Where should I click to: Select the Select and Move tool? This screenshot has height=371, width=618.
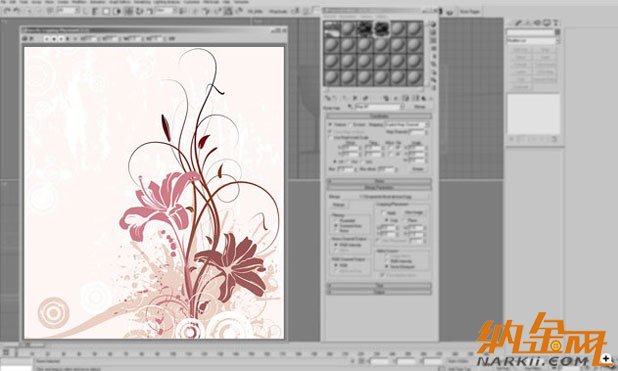point(128,11)
